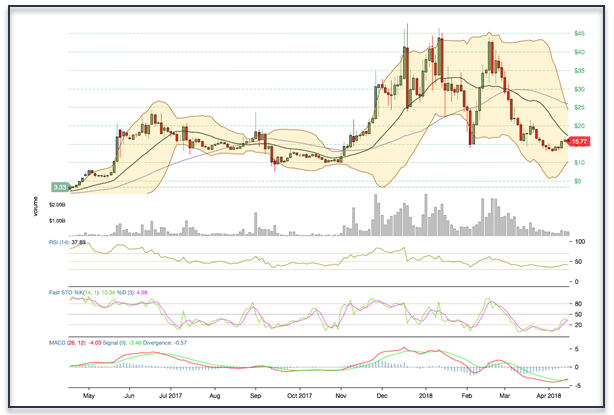Click the MACD value -4.03

point(94,343)
